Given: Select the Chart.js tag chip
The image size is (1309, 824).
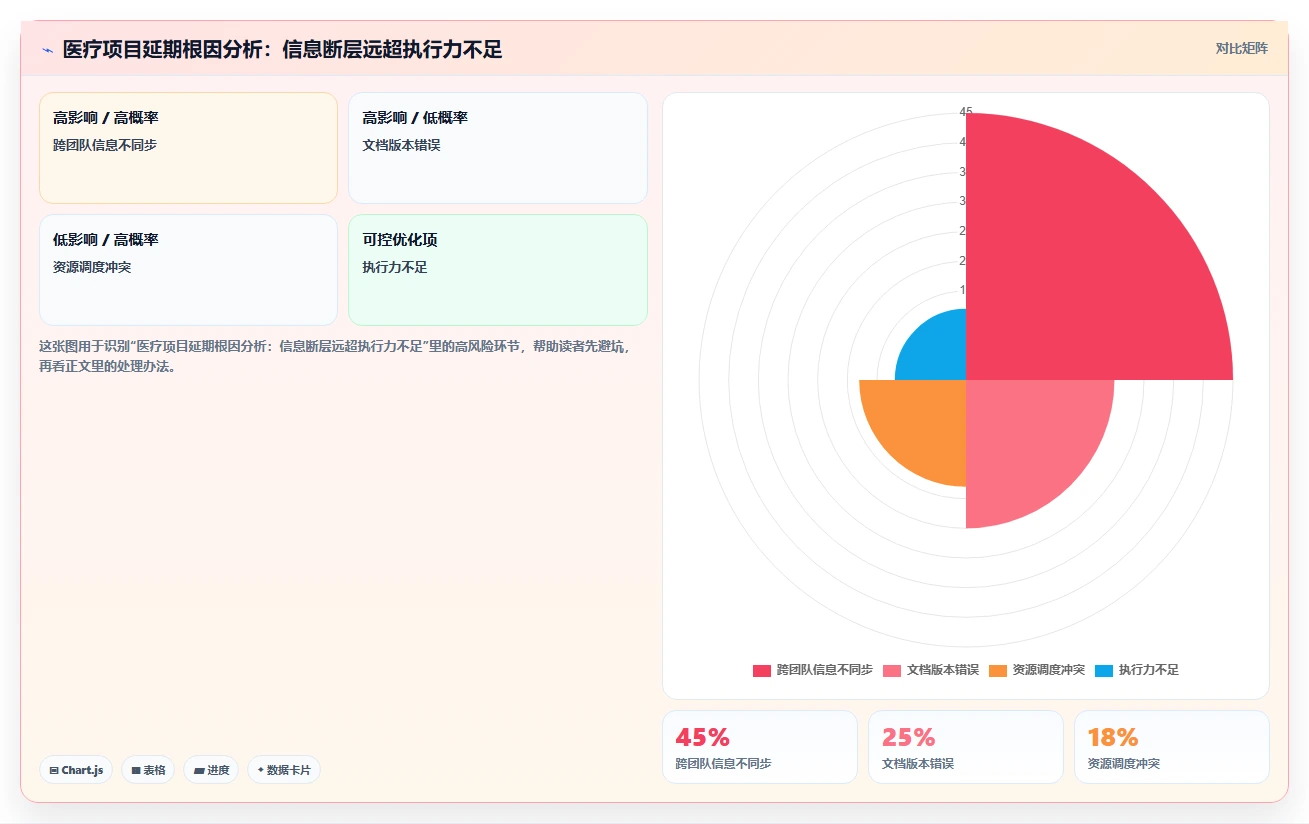Looking at the screenshot, I should (x=76, y=770).
